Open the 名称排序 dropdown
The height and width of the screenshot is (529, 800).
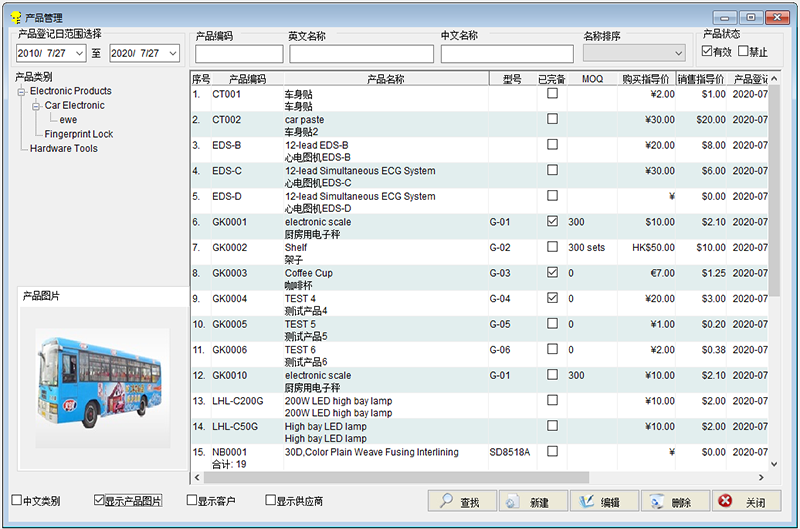point(676,53)
